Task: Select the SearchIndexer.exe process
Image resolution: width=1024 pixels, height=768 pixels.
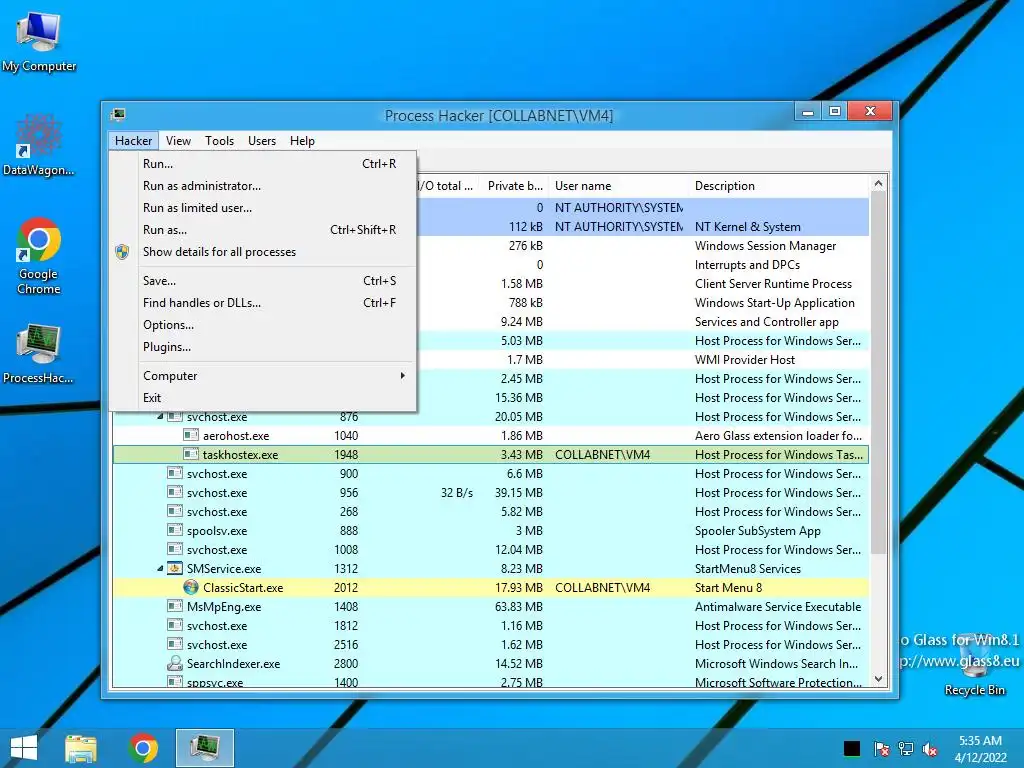Action: [x=491, y=664]
